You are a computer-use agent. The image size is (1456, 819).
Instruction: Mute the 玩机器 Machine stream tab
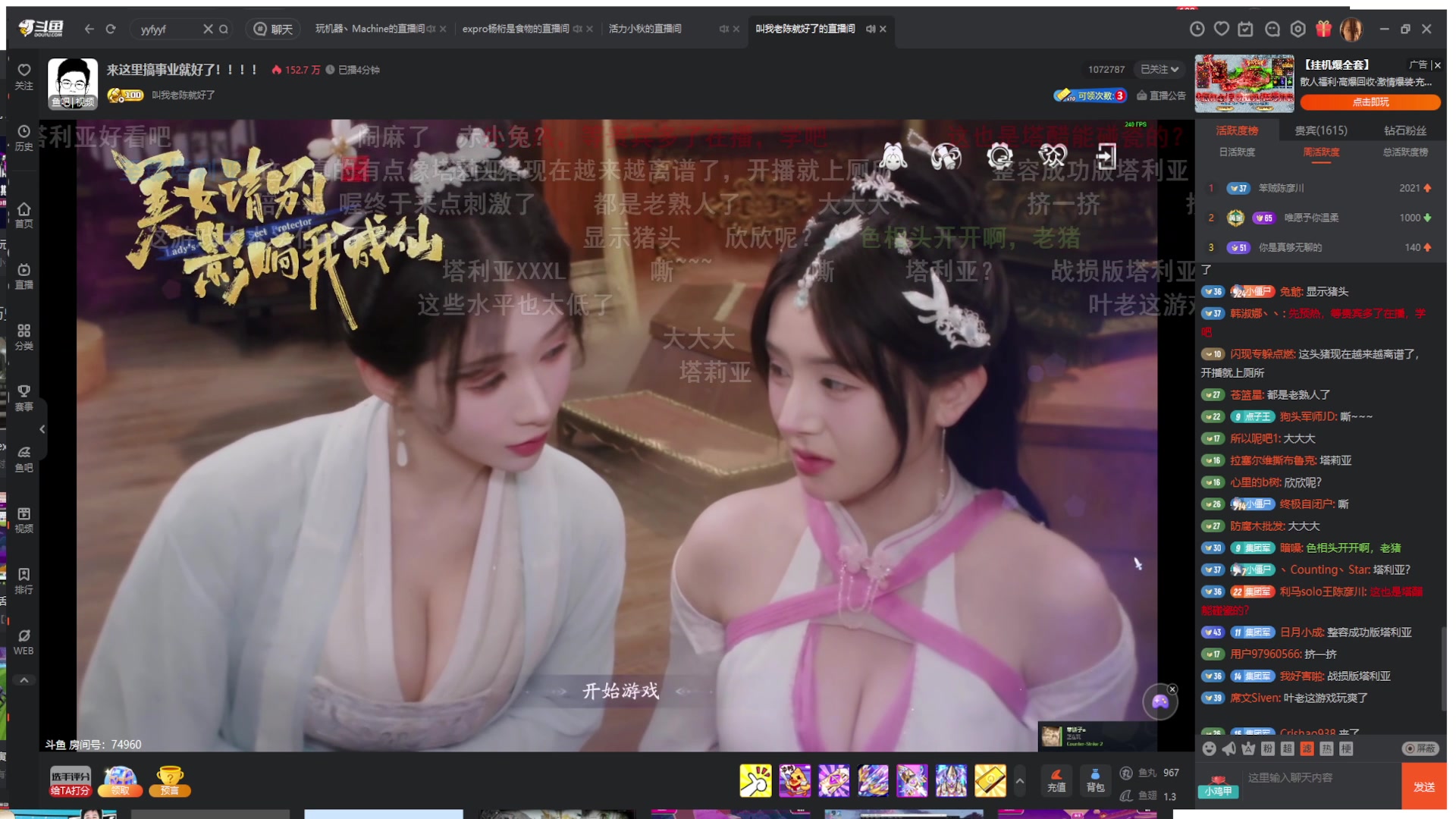coord(431,29)
